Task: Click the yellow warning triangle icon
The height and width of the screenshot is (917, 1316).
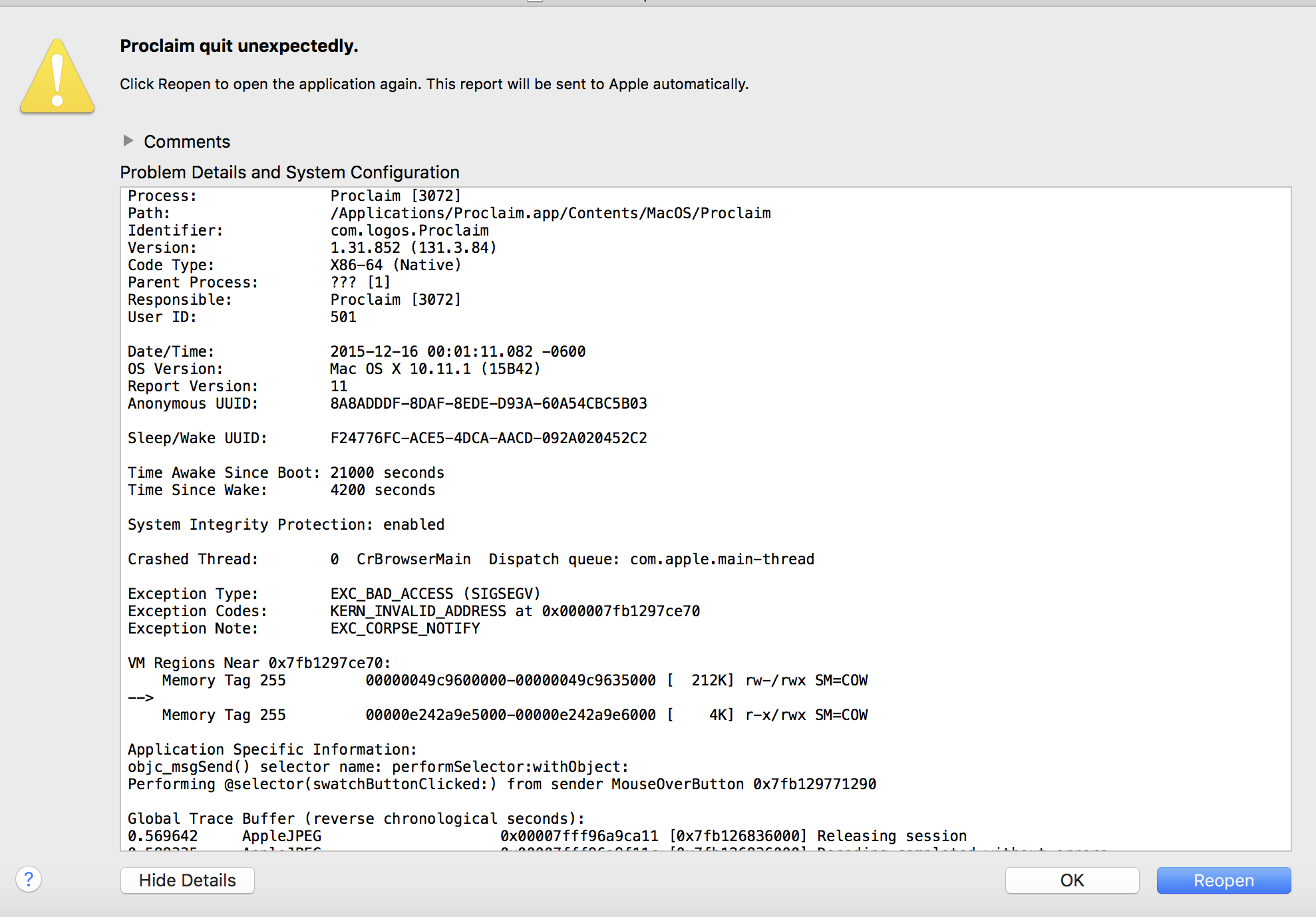Action: pyautogui.click(x=57, y=77)
